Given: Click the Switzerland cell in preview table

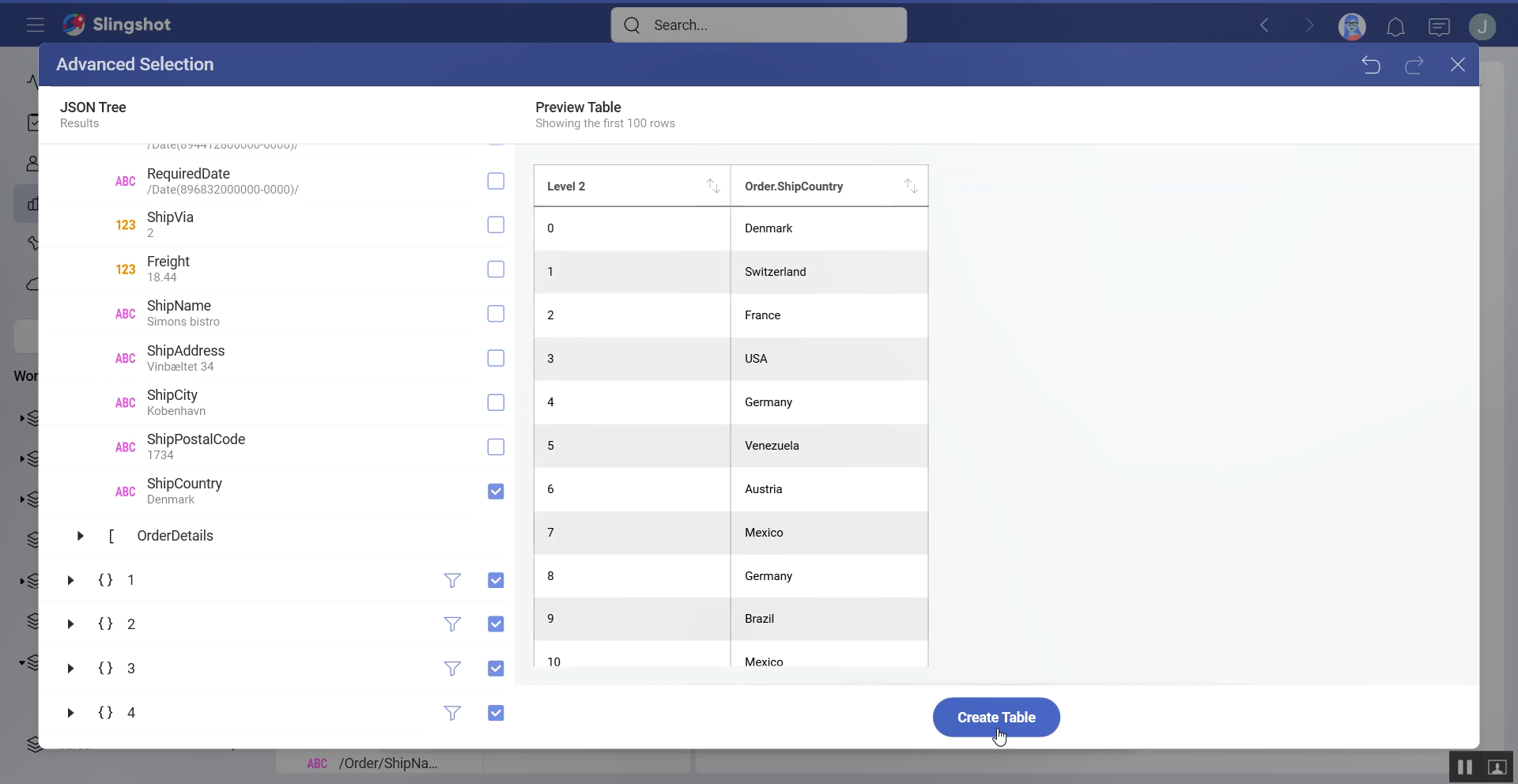Looking at the screenshot, I should click(x=829, y=272).
